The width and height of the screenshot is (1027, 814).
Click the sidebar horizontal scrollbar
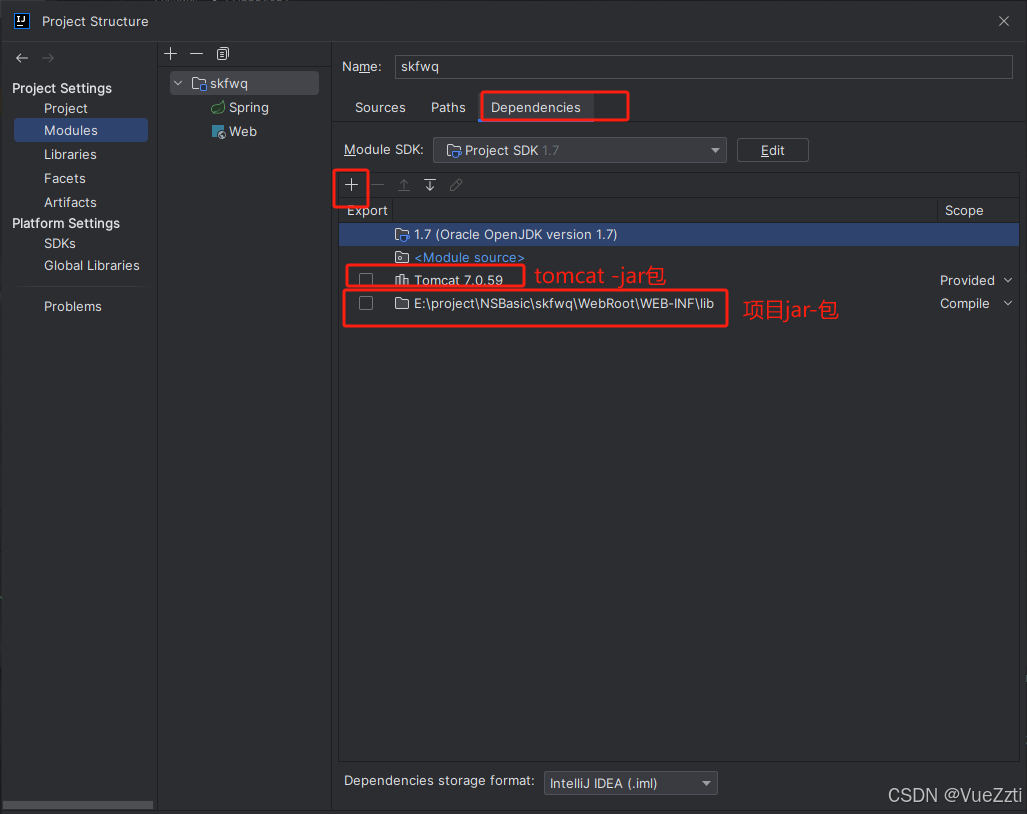click(x=78, y=805)
